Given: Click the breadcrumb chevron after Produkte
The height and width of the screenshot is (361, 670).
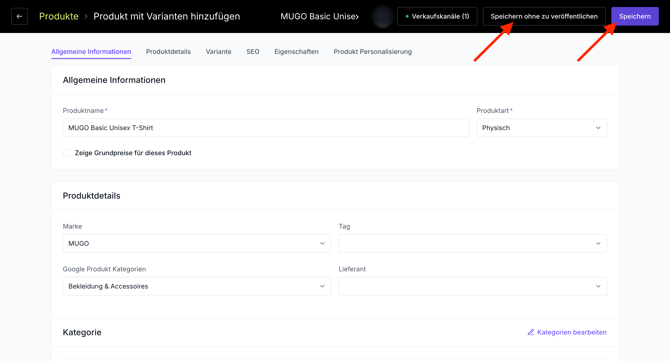Looking at the screenshot, I should click(86, 16).
